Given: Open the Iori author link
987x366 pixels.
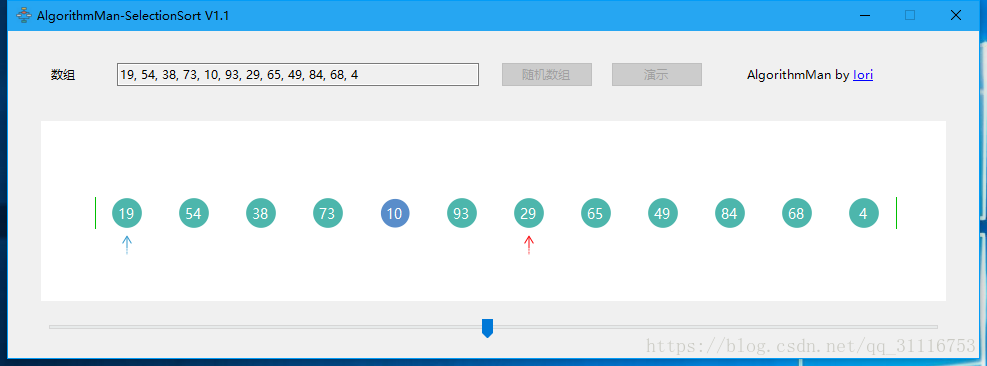Looking at the screenshot, I should 862,75.
